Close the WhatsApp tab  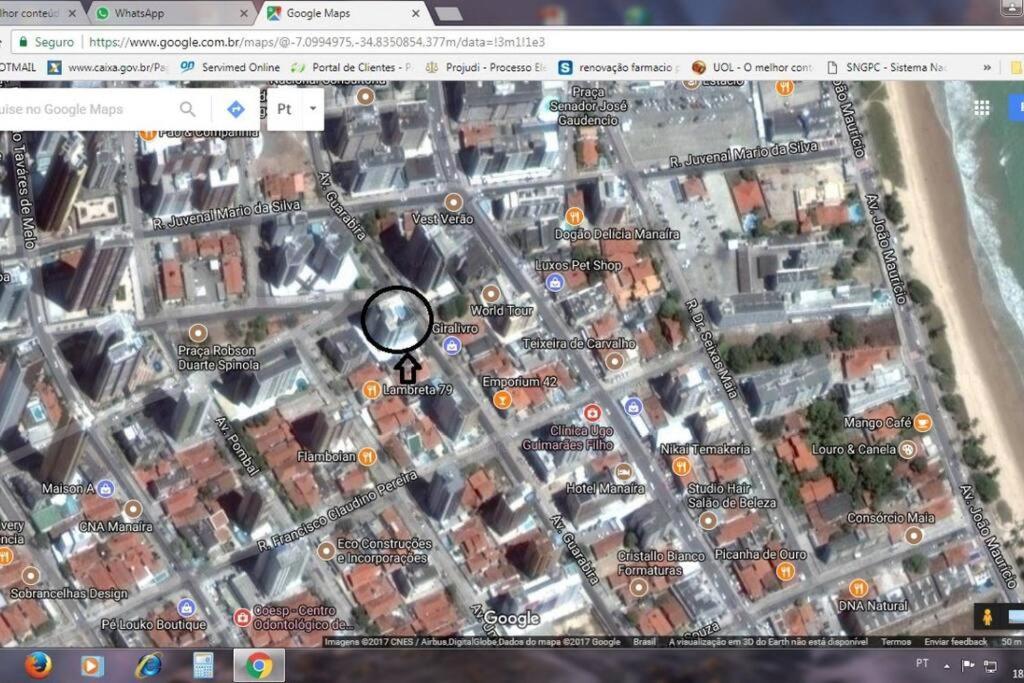pyautogui.click(x=244, y=13)
